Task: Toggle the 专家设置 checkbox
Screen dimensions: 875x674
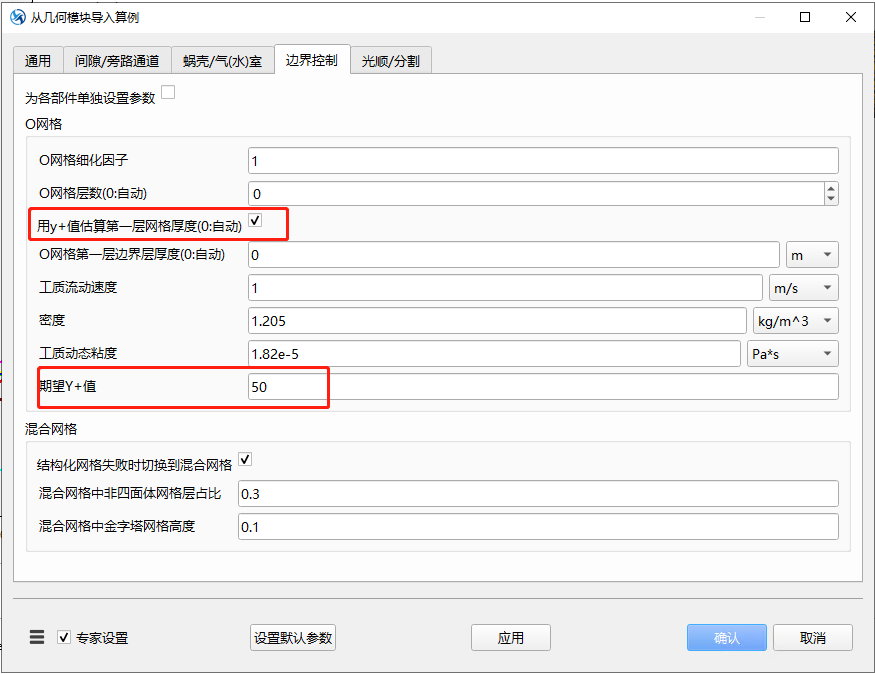Action: [x=63, y=637]
